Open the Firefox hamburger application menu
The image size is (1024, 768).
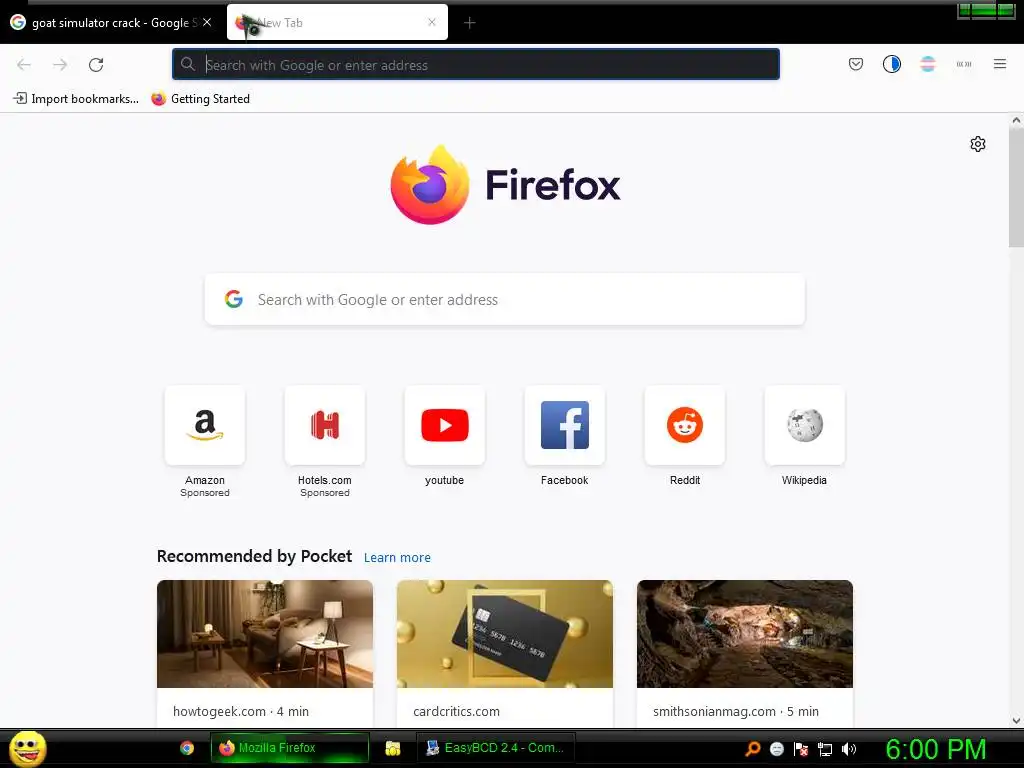click(x=1000, y=64)
